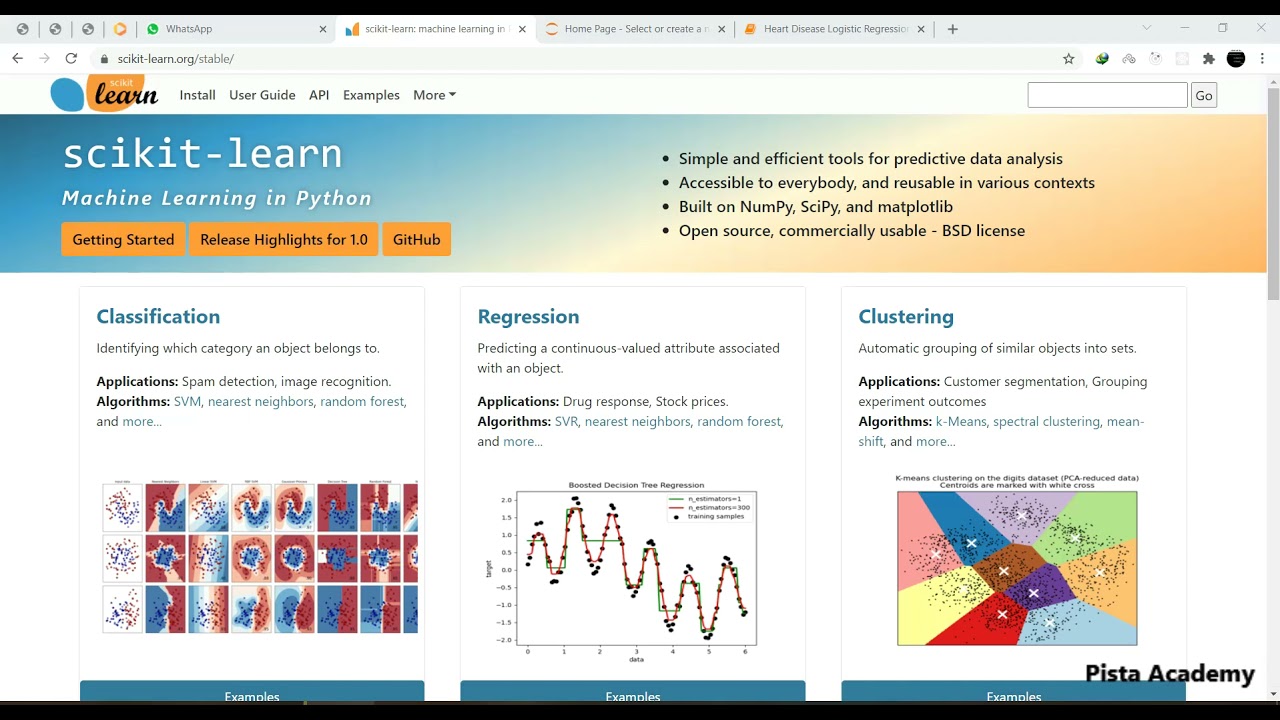Open the SVM link under Classification
Viewport: 1280px width, 720px height.
[187, 401]
